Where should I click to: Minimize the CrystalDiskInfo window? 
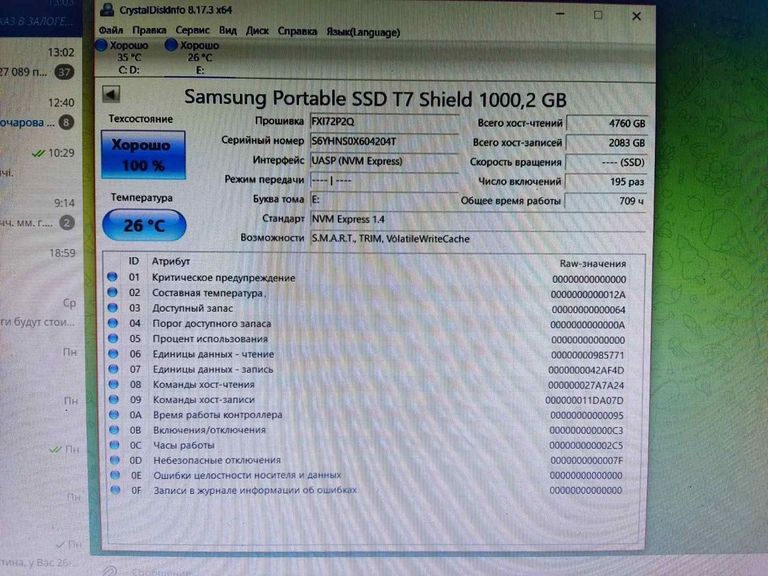coord(560,14)
